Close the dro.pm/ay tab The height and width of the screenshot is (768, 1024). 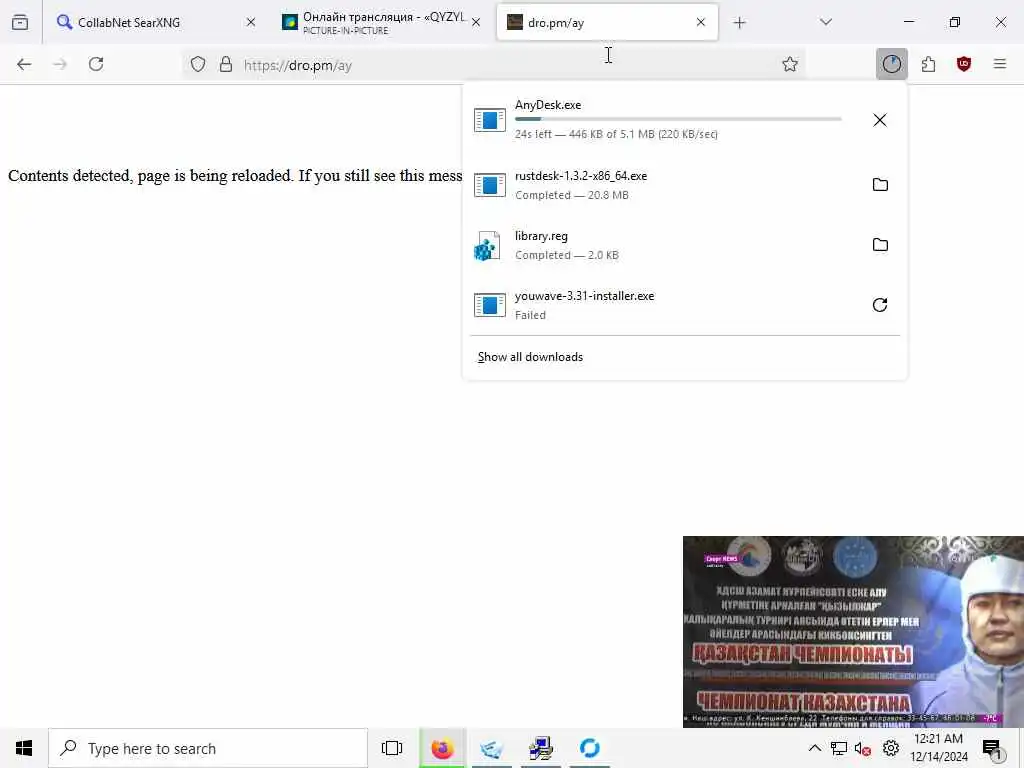[x=701, y=23]
